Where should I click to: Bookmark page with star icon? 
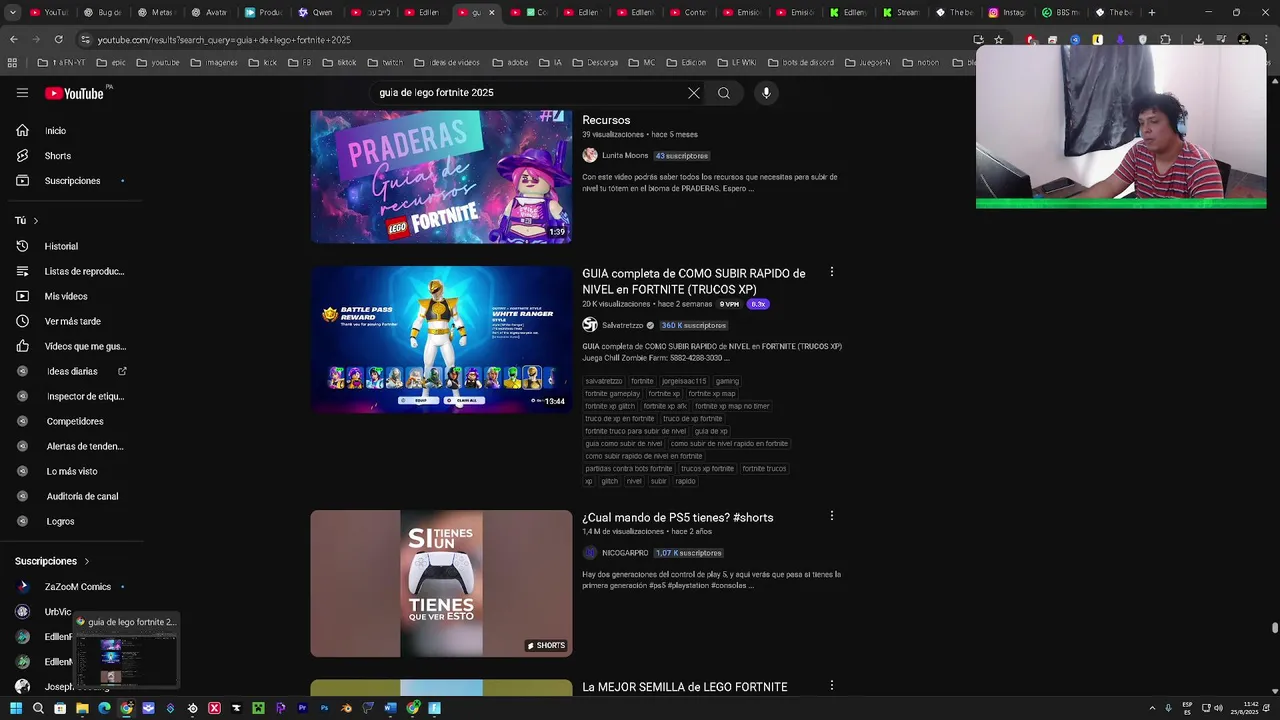(998, 39)
